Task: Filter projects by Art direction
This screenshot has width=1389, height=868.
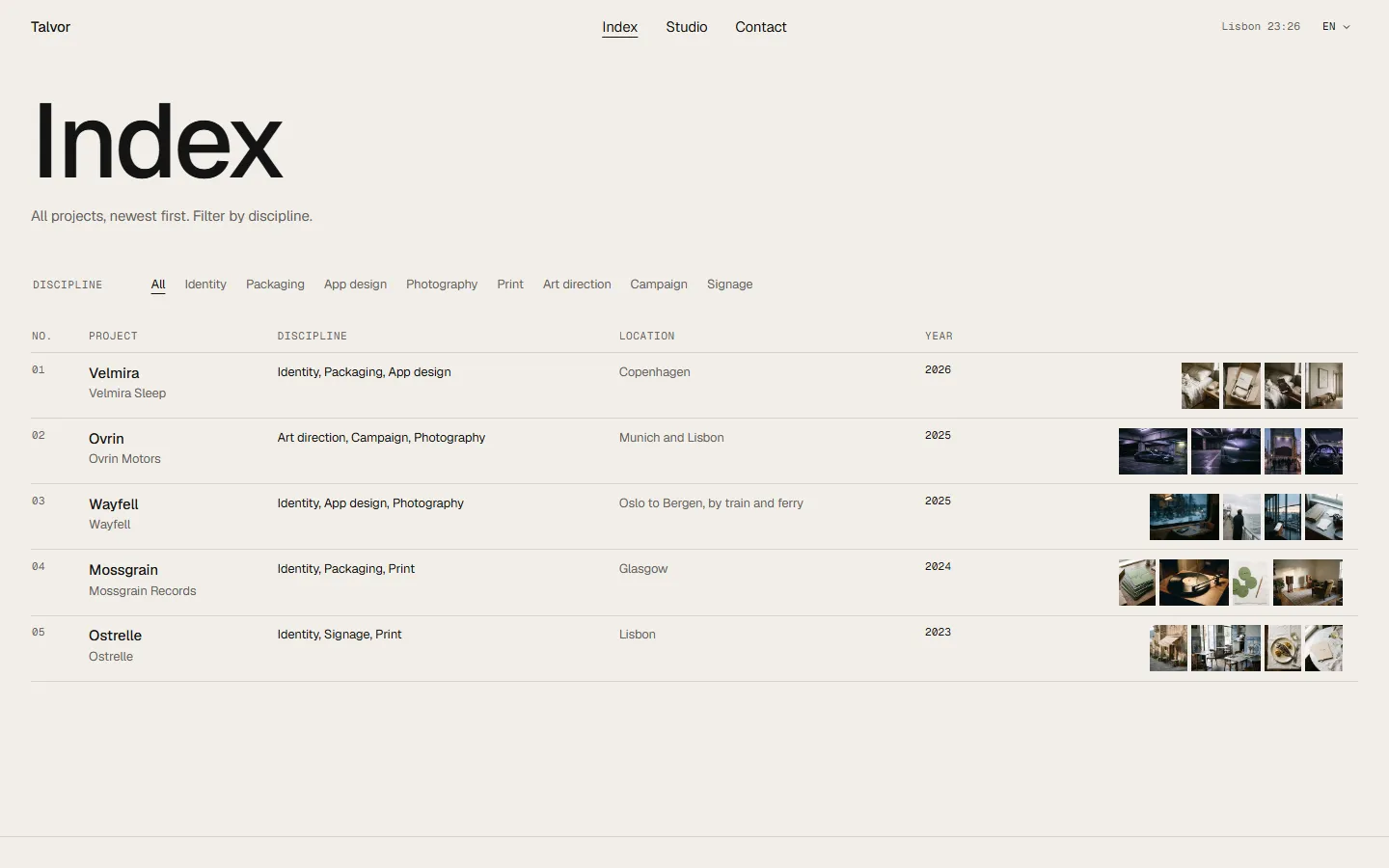Action: point(577,285)
